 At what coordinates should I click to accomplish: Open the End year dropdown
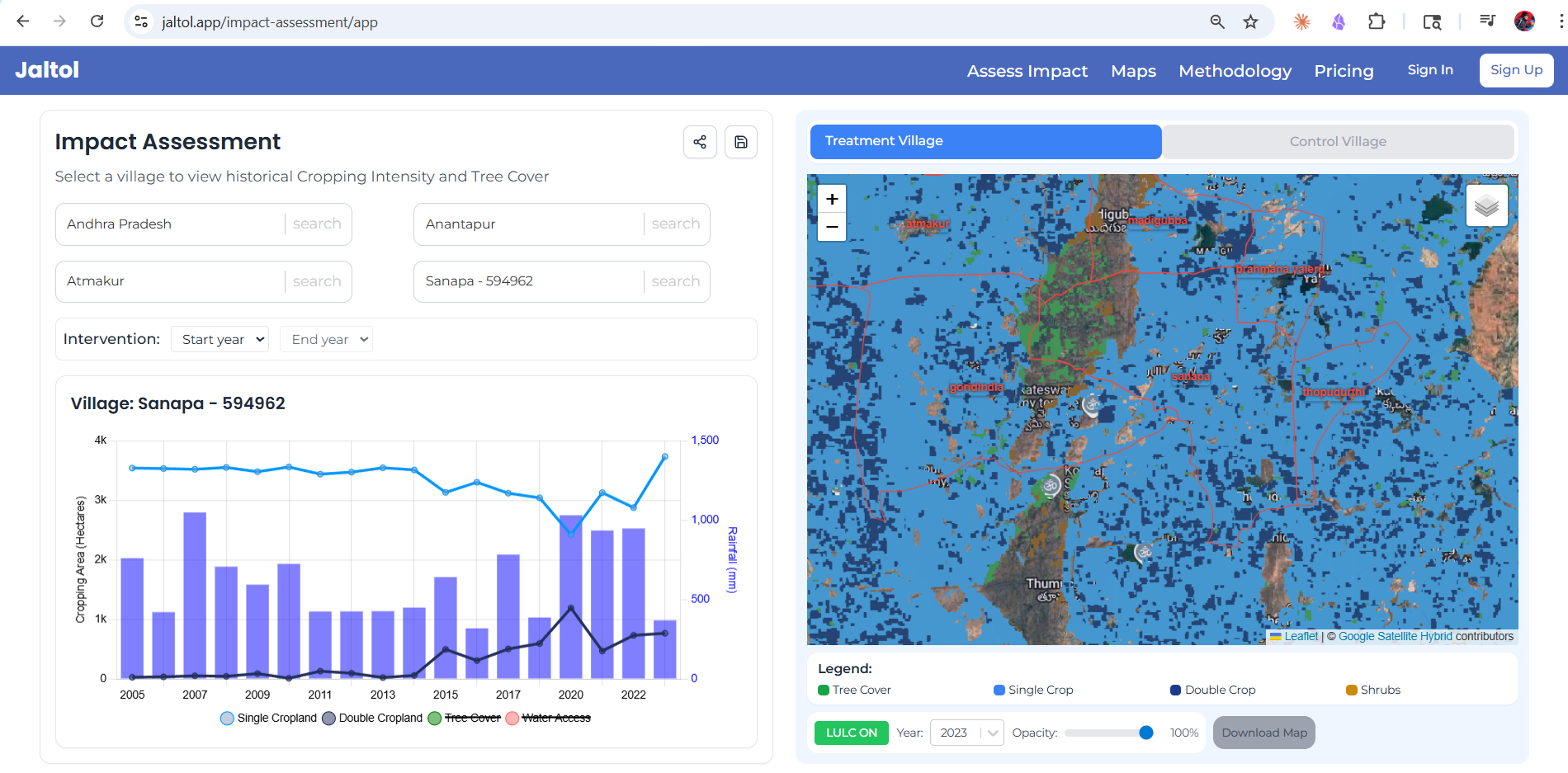(x=326, y=339)
